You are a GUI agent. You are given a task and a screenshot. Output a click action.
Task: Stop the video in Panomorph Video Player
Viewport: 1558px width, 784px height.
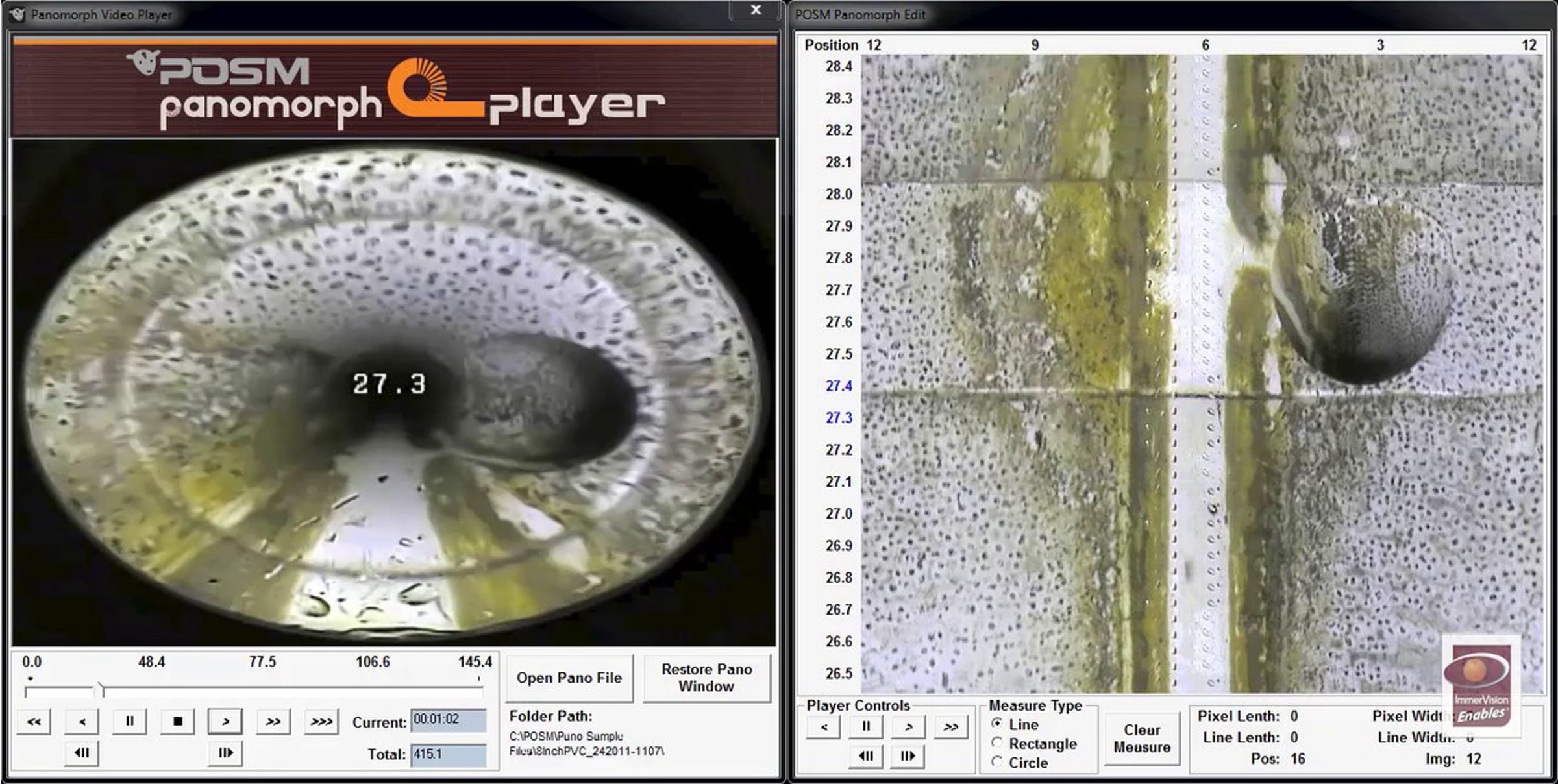pyautogui.click(x=178, y=721)
